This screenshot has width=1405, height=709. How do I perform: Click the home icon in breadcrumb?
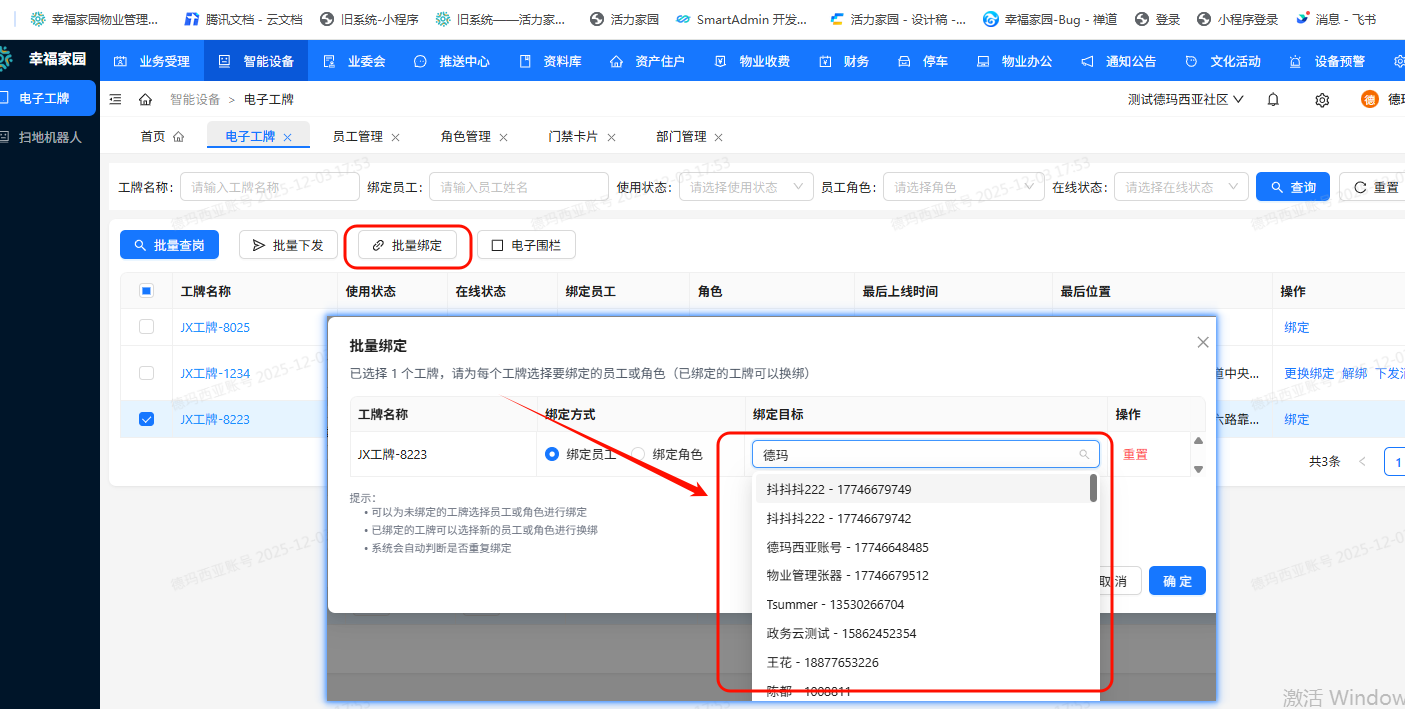click(145, 100)
